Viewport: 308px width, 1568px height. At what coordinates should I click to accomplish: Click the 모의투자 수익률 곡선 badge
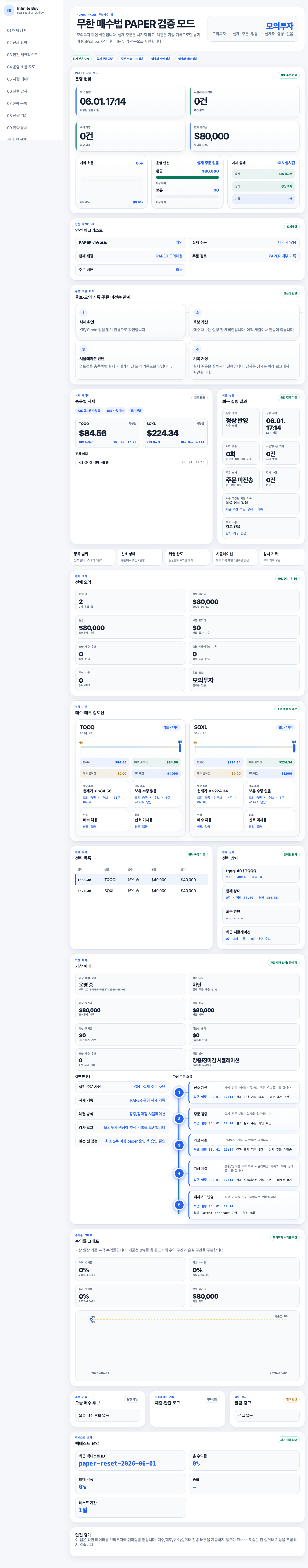click(285, 1238)
